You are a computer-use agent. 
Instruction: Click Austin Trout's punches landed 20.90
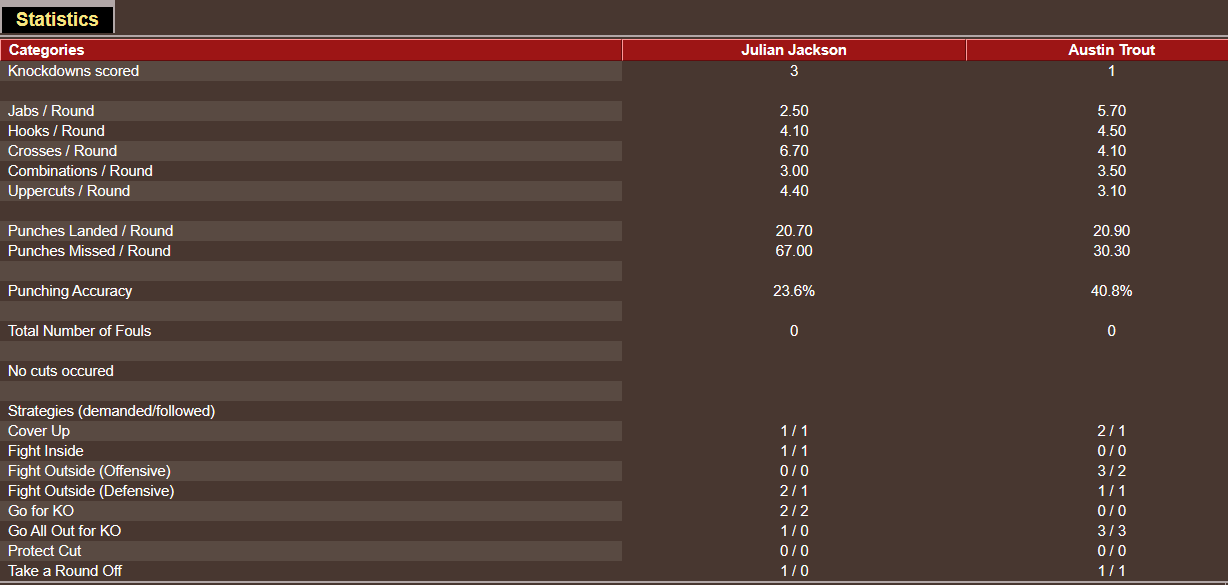(1111, 231)
